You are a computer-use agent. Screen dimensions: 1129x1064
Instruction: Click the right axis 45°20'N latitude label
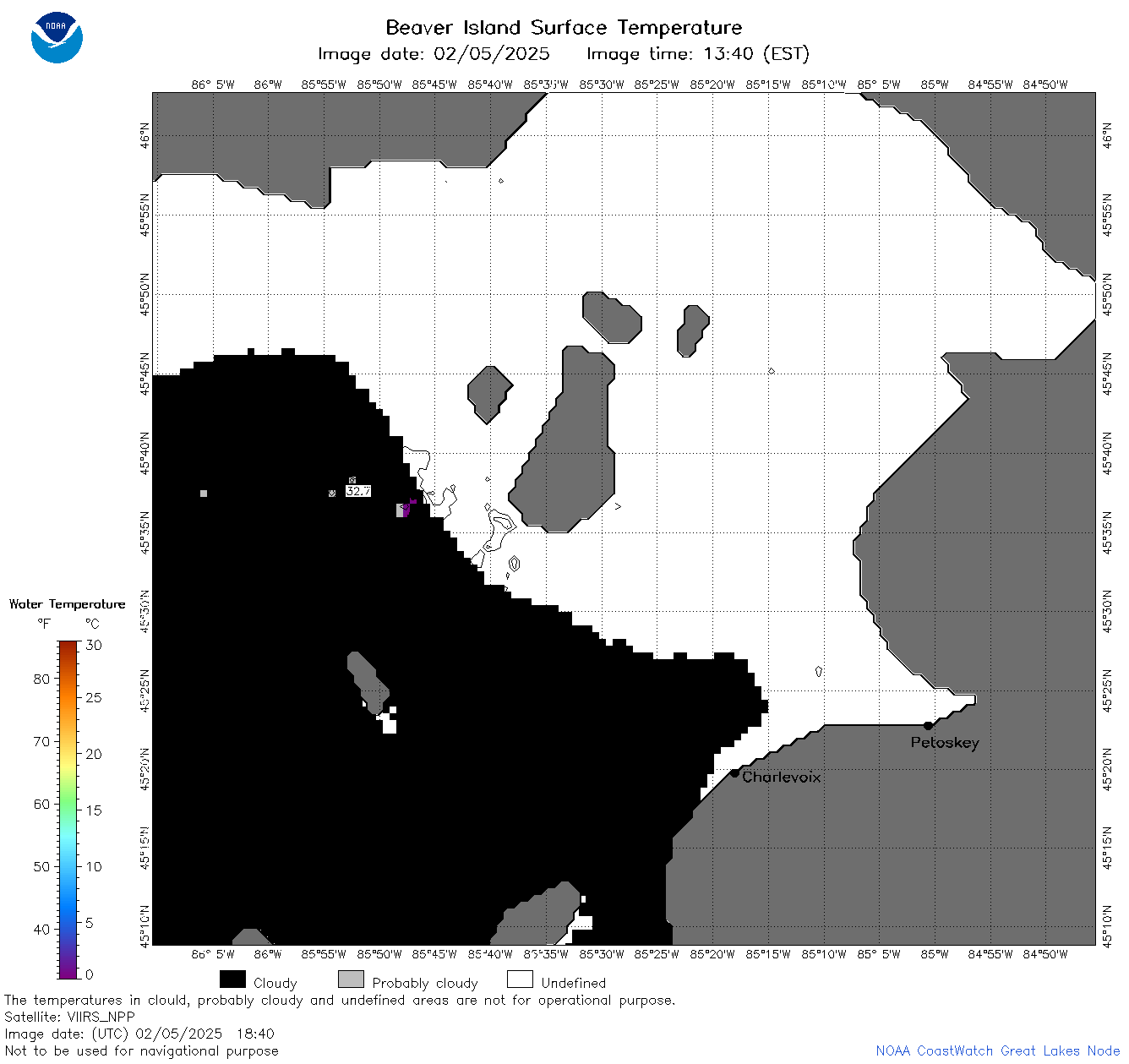pyautogui.click(x=1108, y=770)
